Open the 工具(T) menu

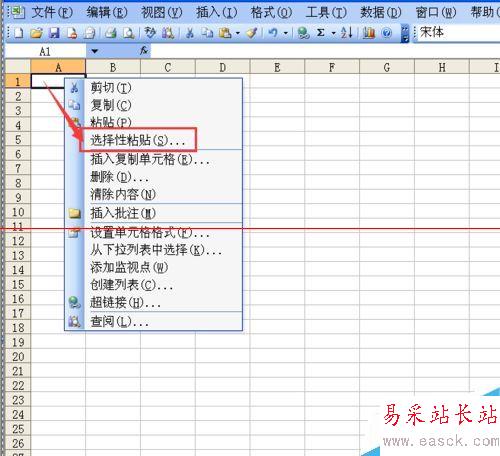pyautogui.click(x=326, y=12)
